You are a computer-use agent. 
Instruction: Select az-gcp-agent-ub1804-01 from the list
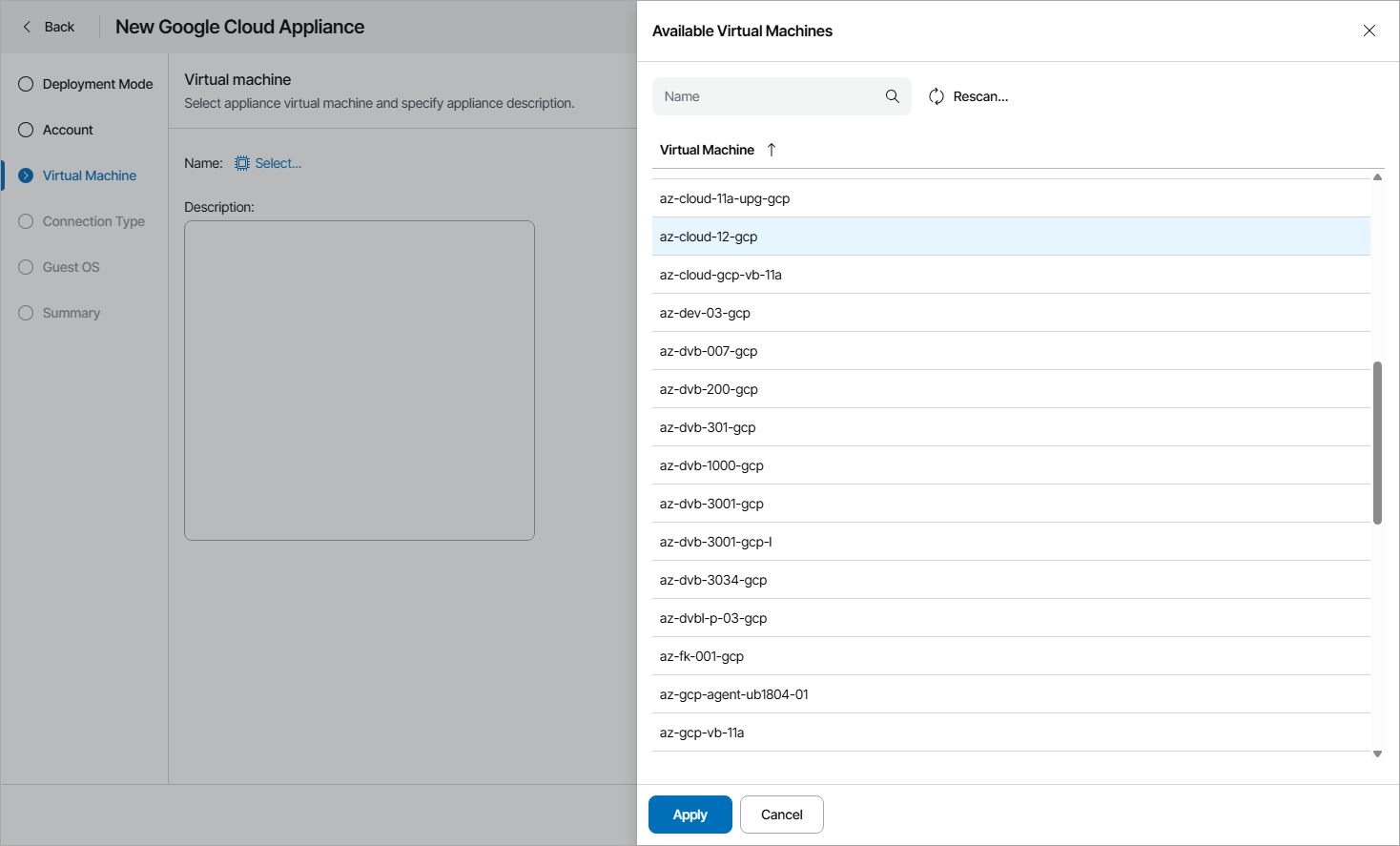pos(733,693)
